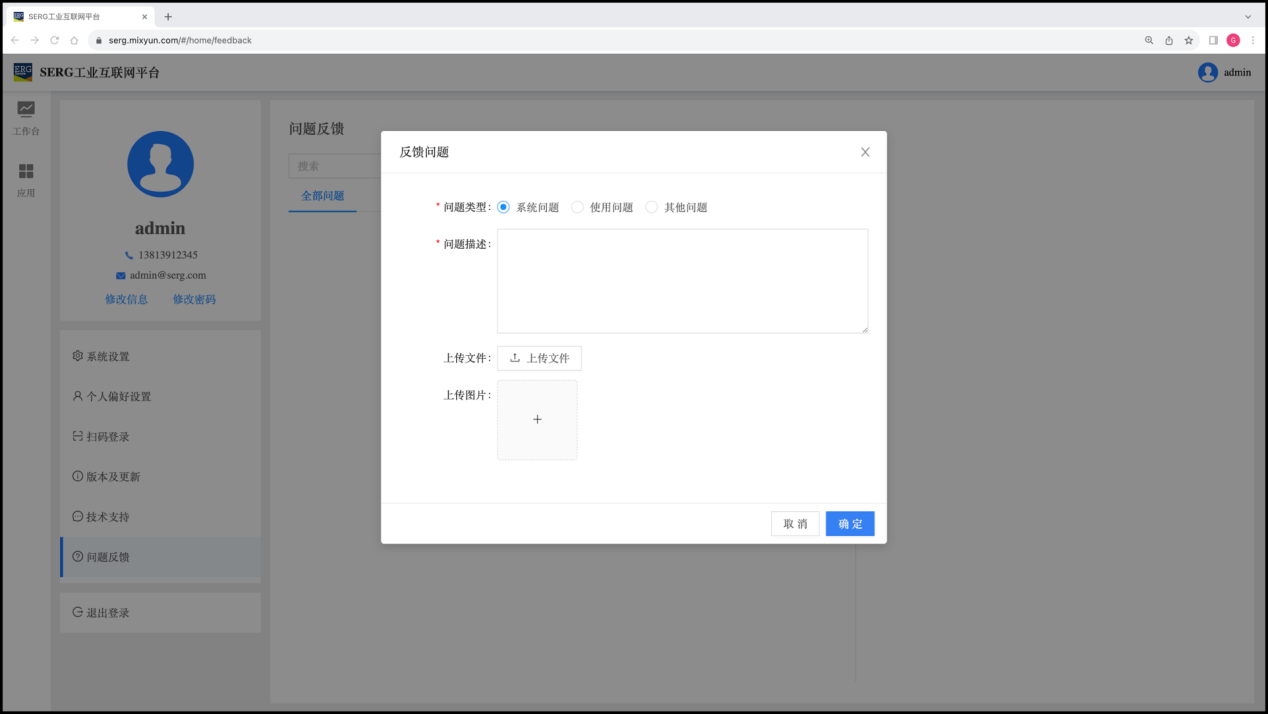Click the browser share icon
The image size is (1268, 714).
click(1169, 40)
